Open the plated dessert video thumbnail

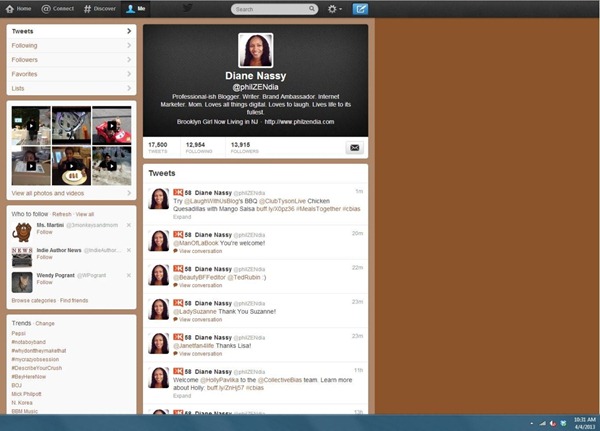click(x=72, y=166)
